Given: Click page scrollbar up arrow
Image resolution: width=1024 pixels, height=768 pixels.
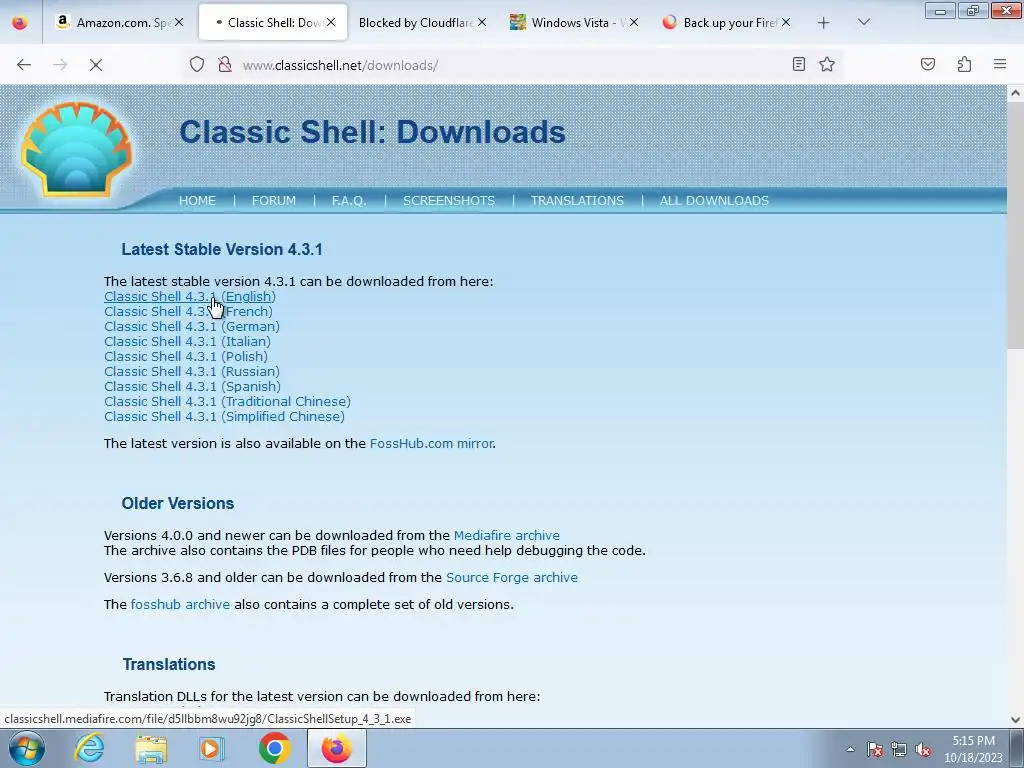Looking at the screenshot, I should pos(1016,93).
